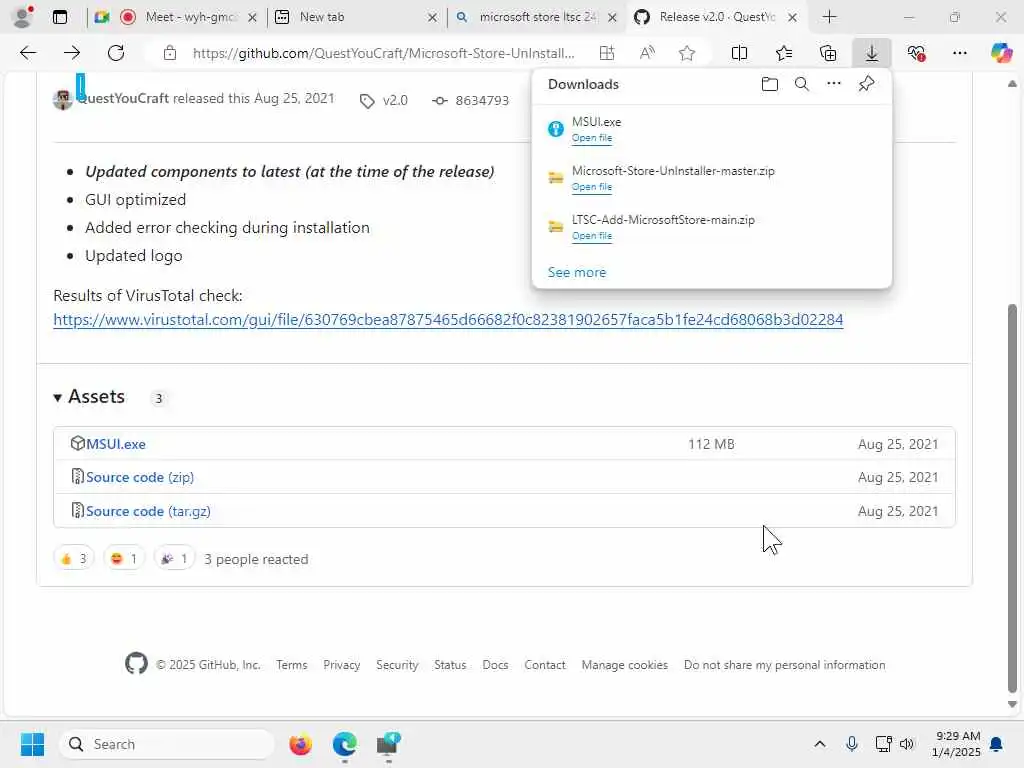Open notifications bell in tray
The image size is (1024, 768).
click(996, 744)
